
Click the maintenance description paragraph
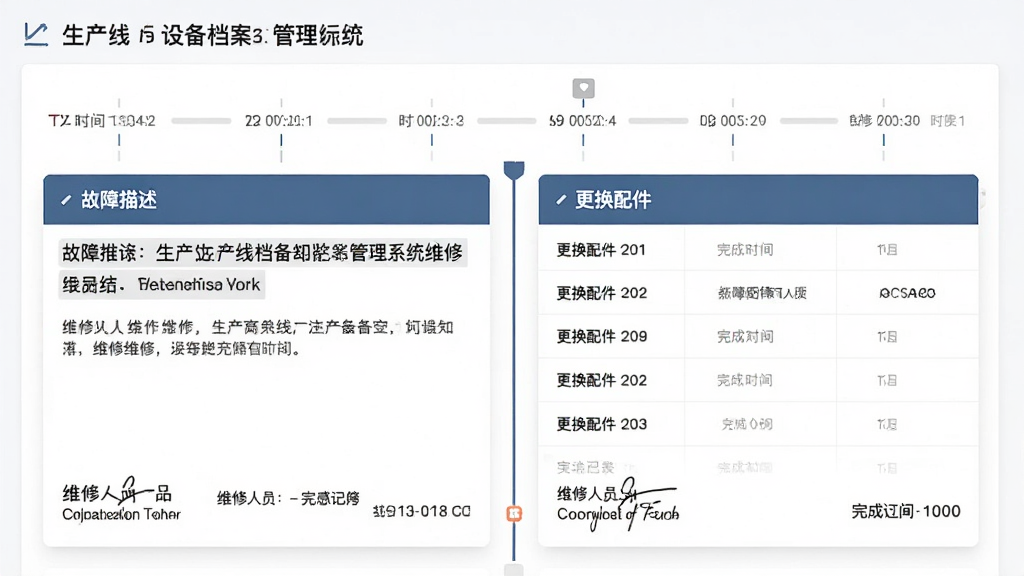tap(258, 338)
